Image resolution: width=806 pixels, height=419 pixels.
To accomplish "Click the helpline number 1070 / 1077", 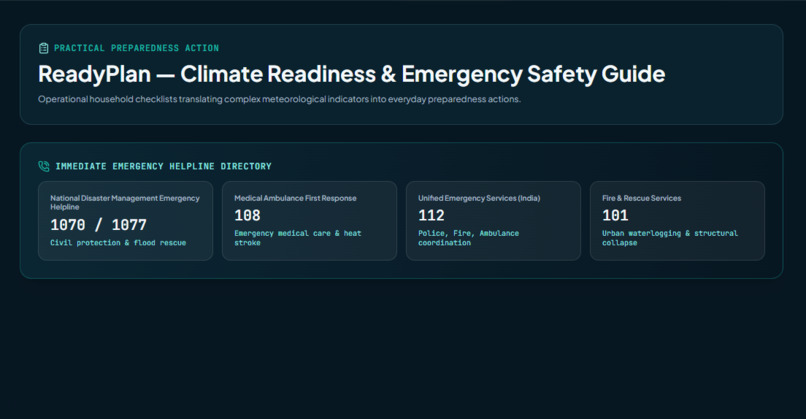I will pyautogui.click(x=98, y=225).
